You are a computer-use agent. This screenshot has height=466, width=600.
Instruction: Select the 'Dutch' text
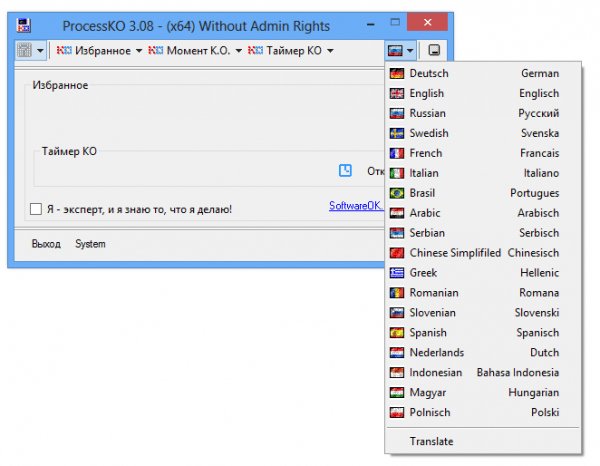click(x=545, y=352)
